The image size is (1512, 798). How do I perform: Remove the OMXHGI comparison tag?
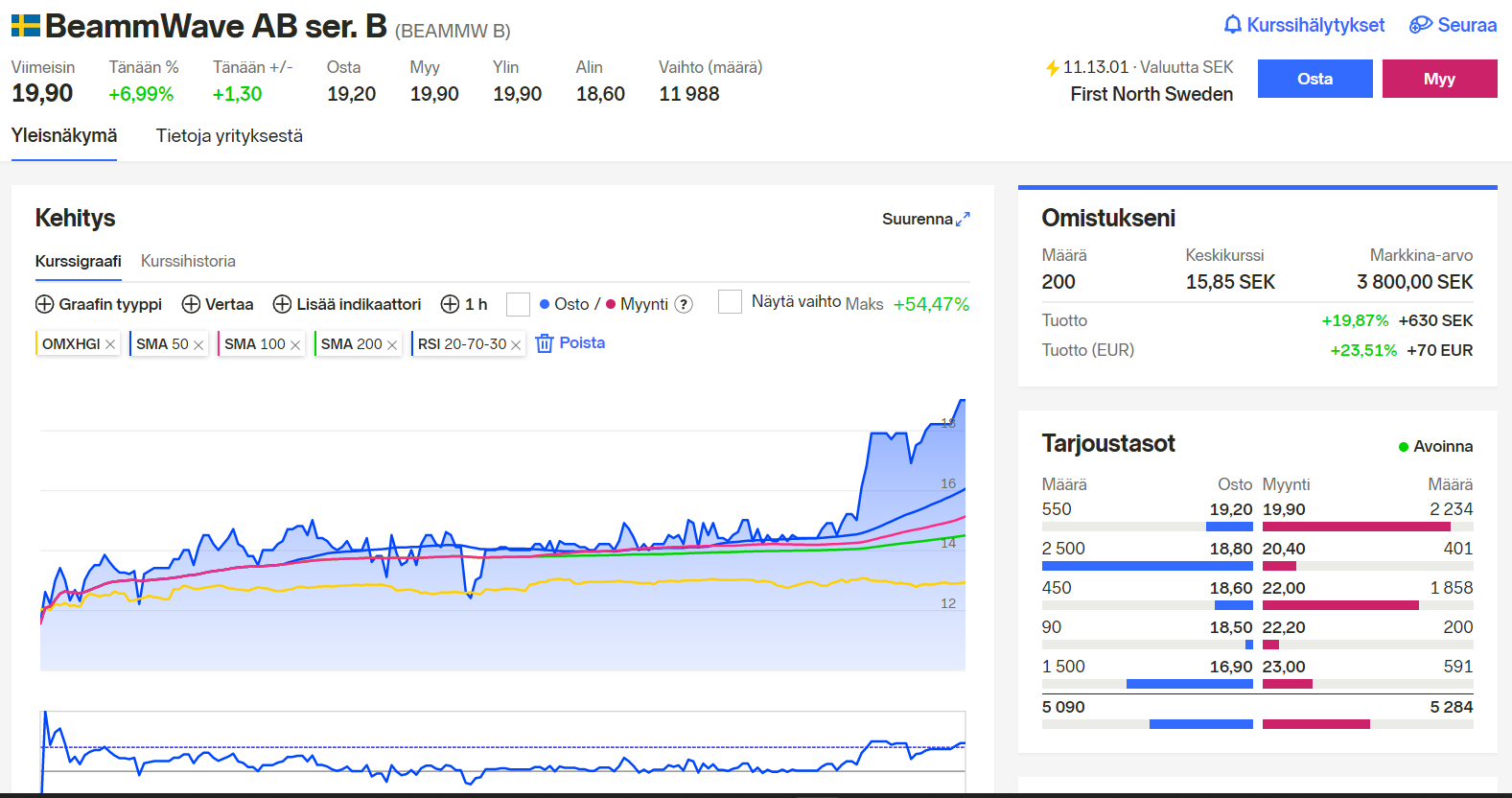(110, 344)
